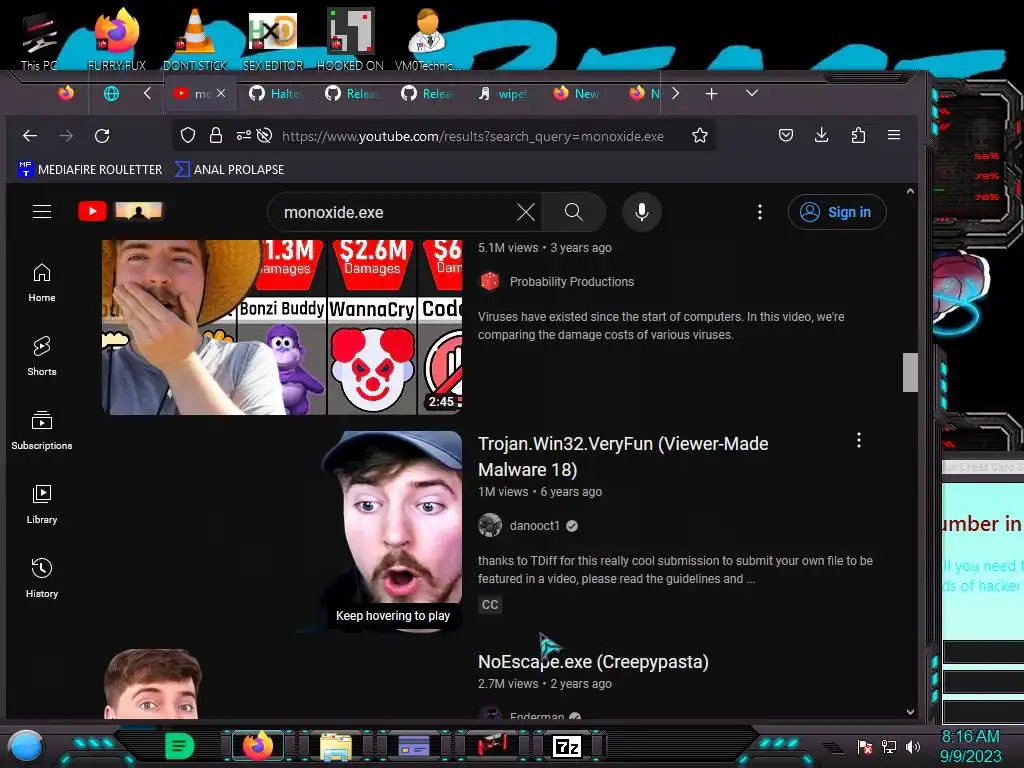This screenshot has height=768, width=1024.
Task: Open the danooct1 channel link
Action: click(x=534, y=526)
